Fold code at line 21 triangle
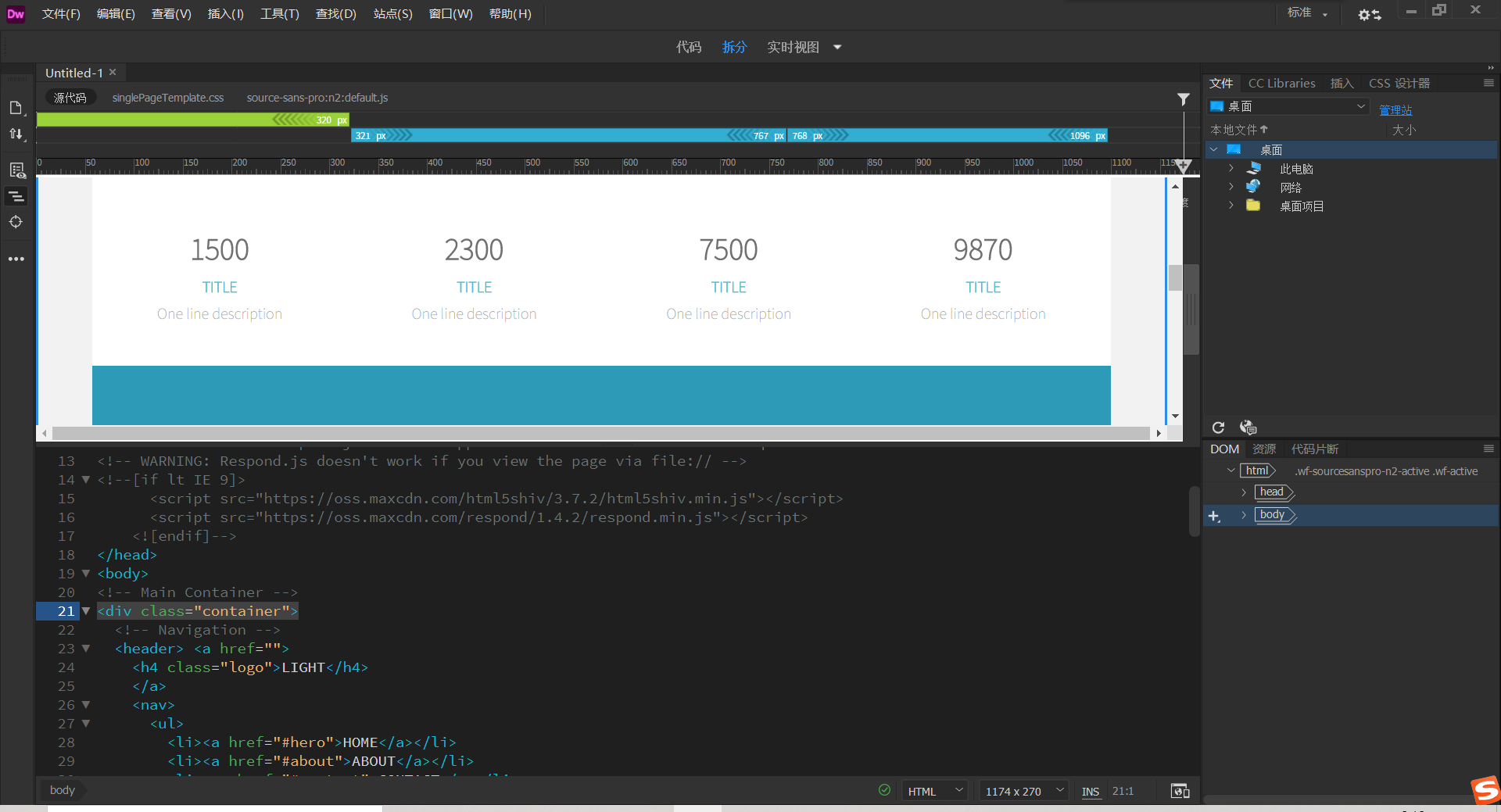 coord(86,611)
